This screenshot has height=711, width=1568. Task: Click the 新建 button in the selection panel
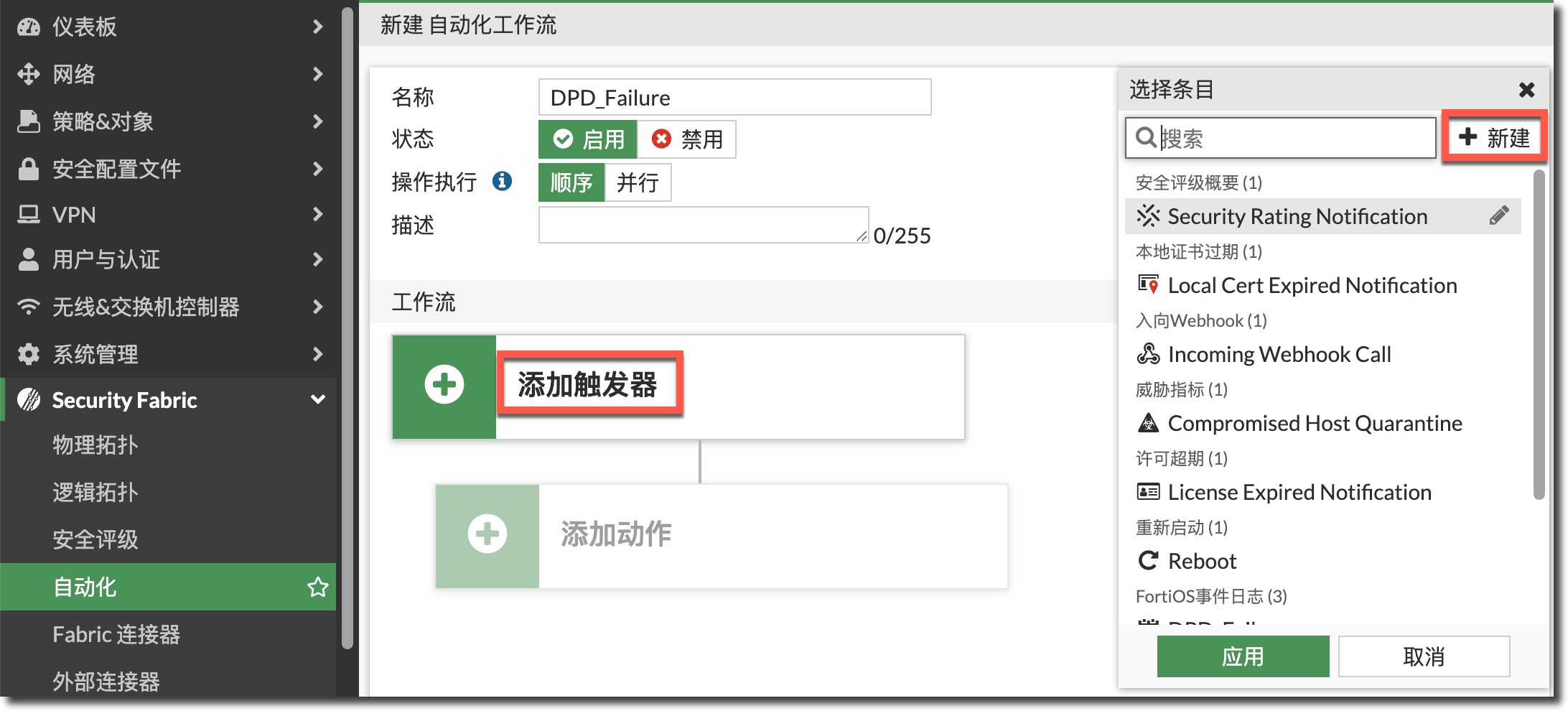1494,137
